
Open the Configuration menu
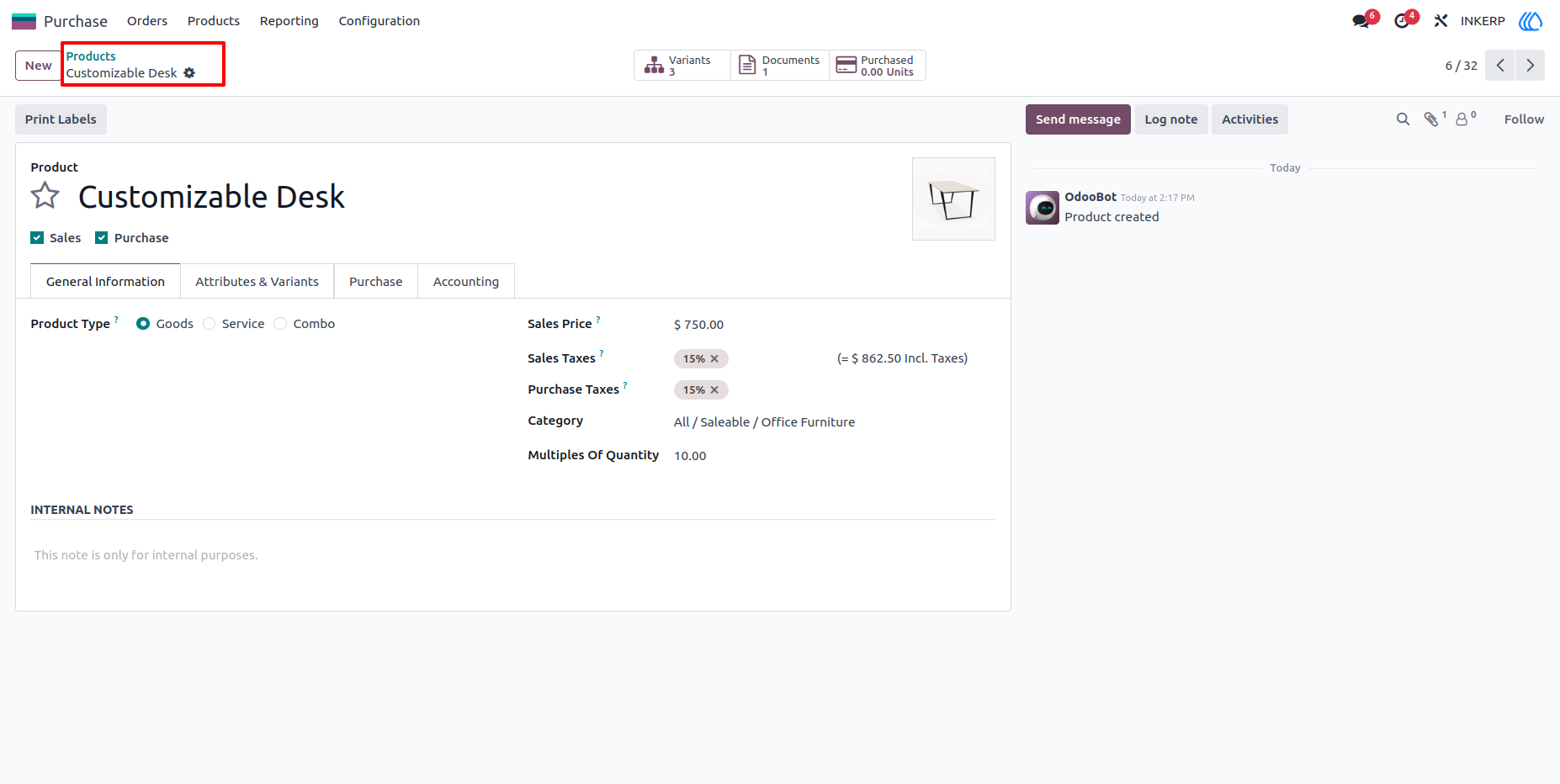click(379, 21)
